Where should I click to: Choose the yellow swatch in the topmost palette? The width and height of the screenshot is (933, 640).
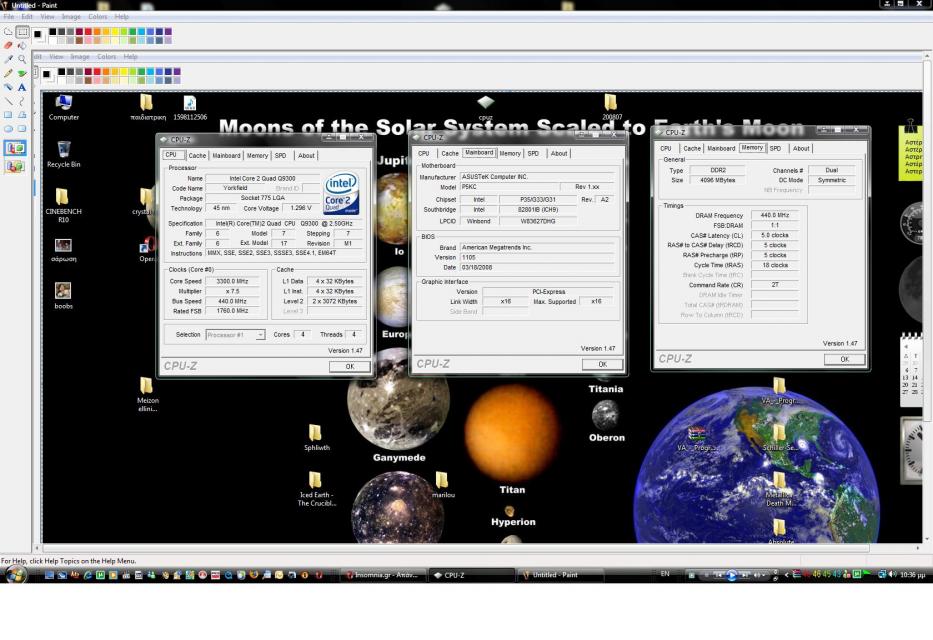pos(115,32)
